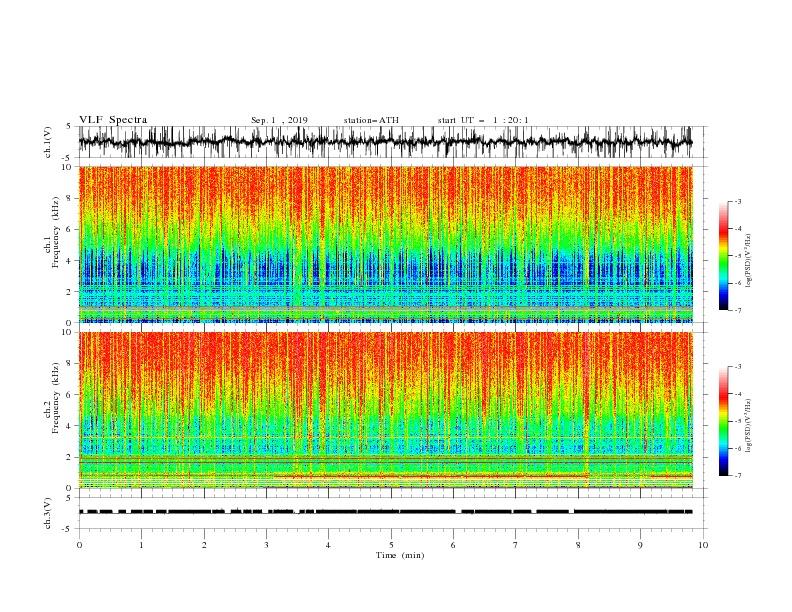The height and width of the screenshot is (612, 792).
Task: Click the "-3" label on ch.1 colorbar
Action: tap(738, 201)
